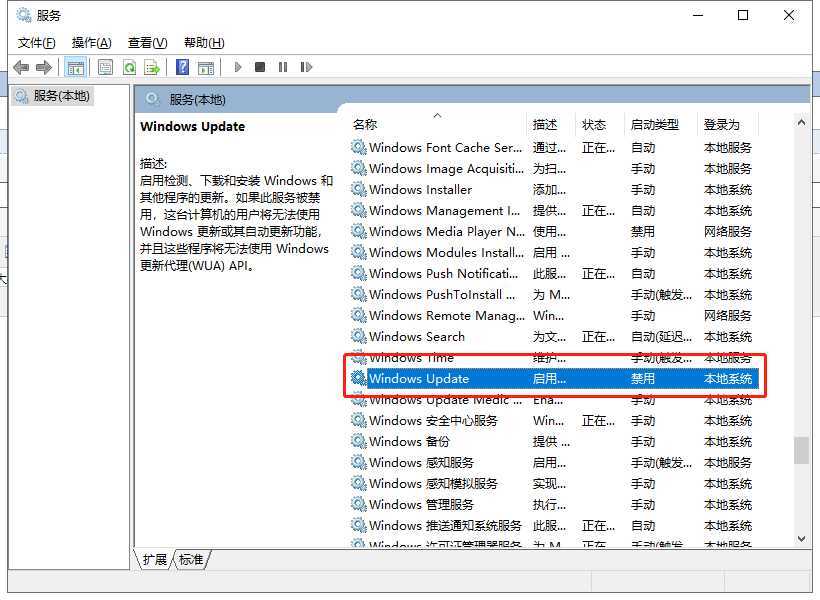
Task: Select the Windows Management Instrumentation row
Action: pyautogui.click(x=554, y=211)
